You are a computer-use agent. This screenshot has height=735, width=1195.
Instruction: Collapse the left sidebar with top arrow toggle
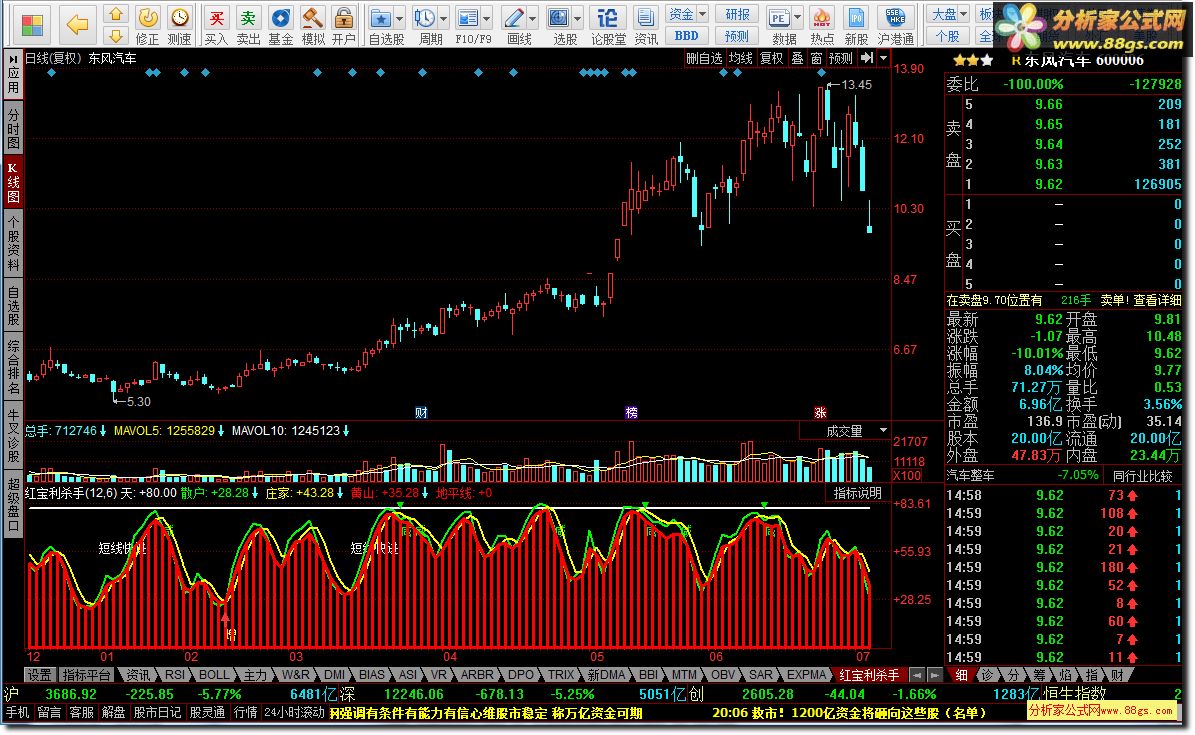pyautogui.click(x=13, y=57)
